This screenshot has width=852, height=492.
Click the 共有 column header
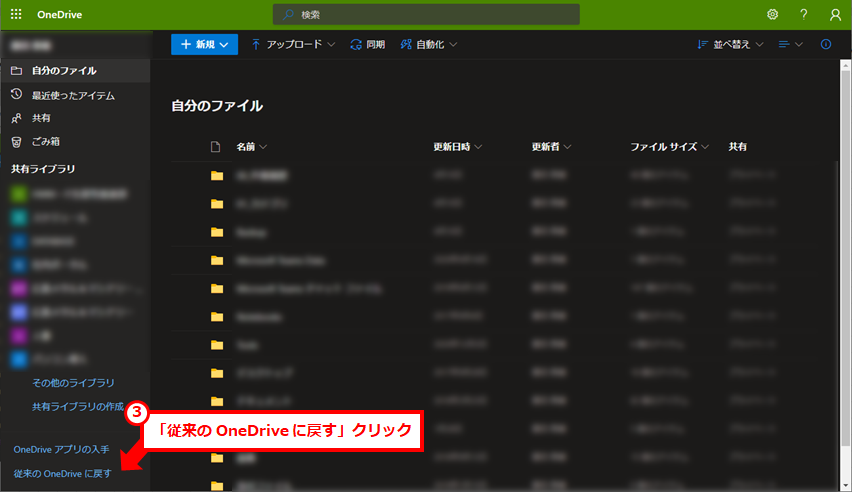[737, 147]
